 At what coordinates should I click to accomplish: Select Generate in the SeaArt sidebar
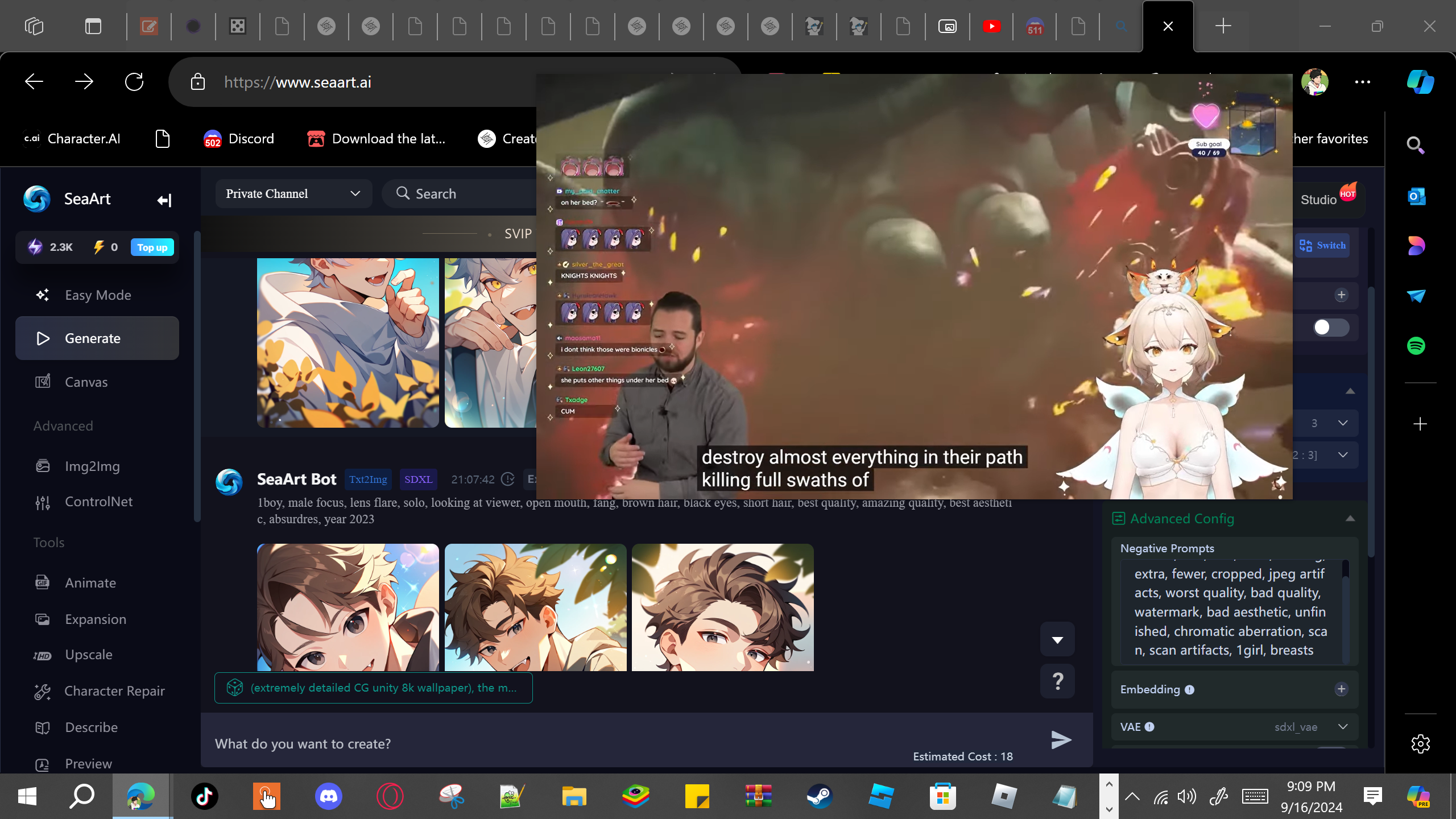tap(97, 338)
